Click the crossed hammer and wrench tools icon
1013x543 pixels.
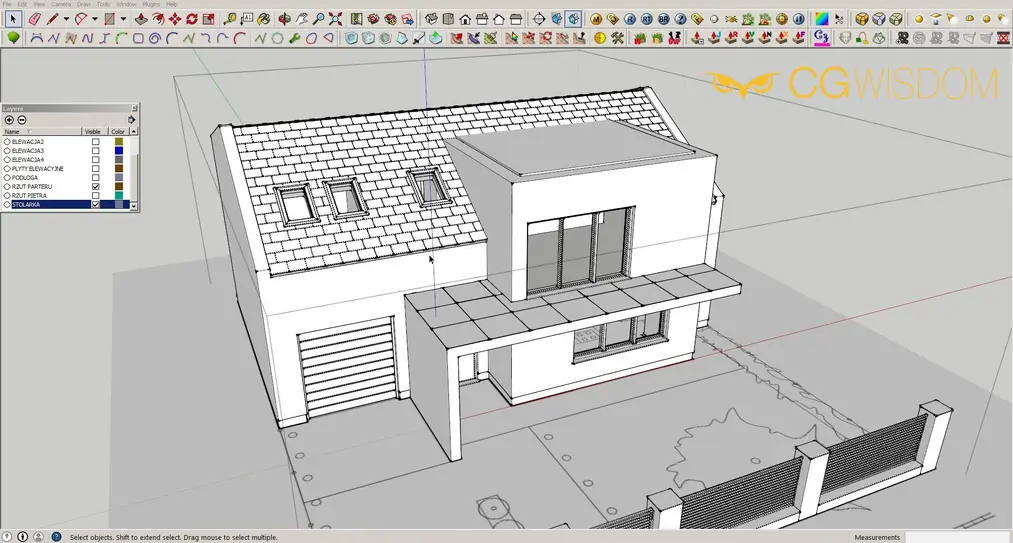(x=617, y=38)
